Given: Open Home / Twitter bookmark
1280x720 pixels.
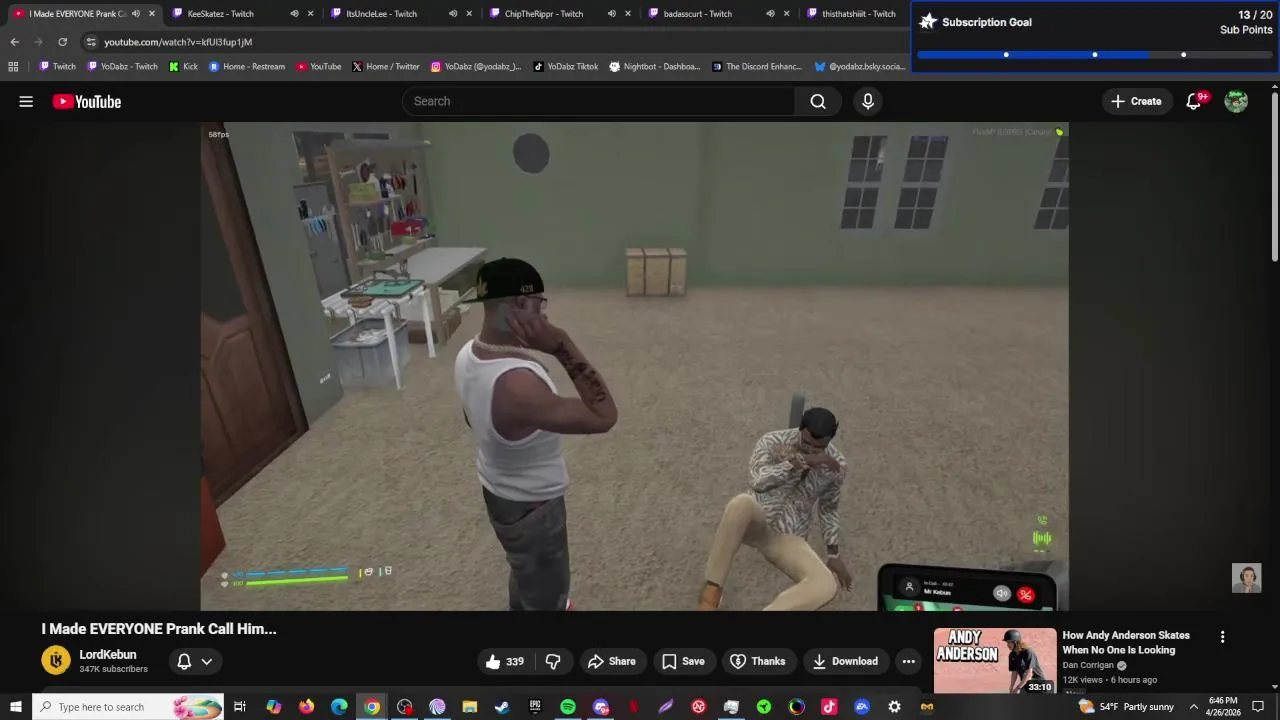Looking at the screenshot, I should 386,67.
